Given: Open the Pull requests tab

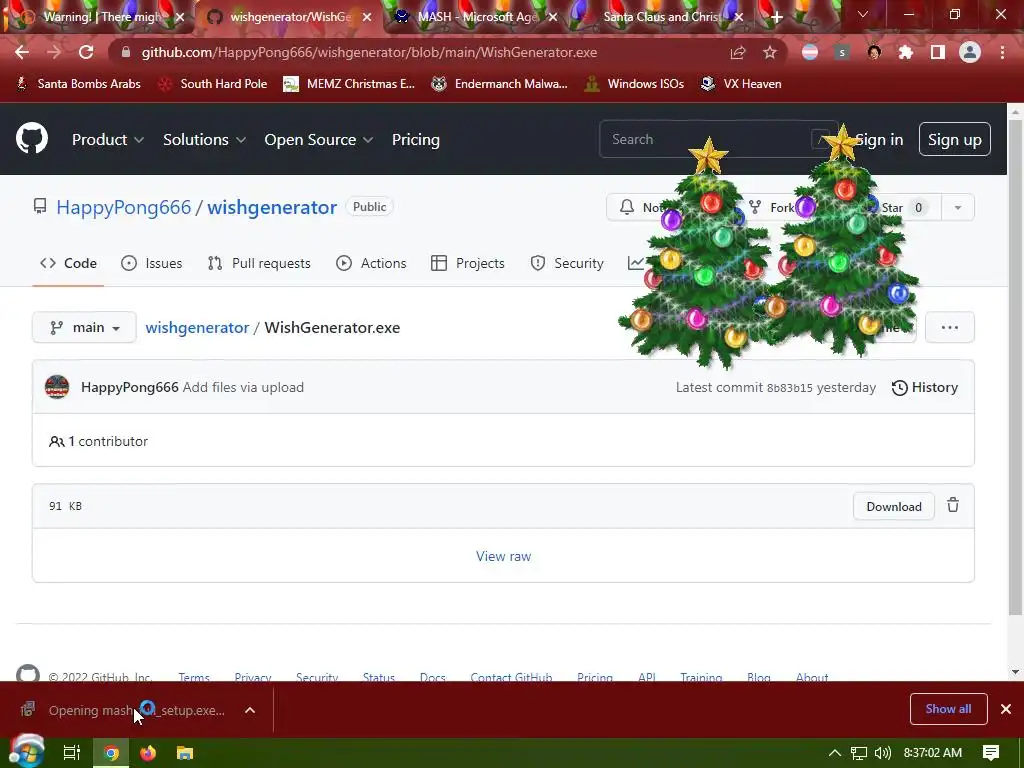Looking at the screenshot, I should [259, 263].
